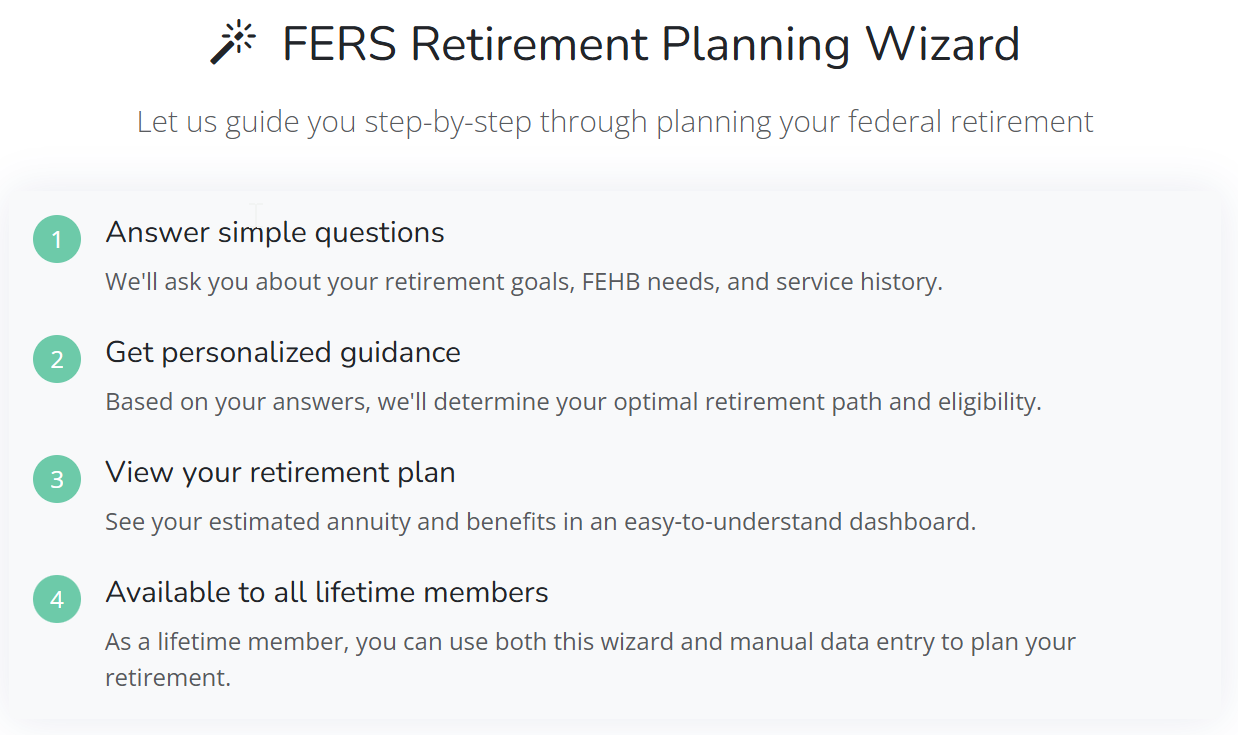The width and height of the screenshot is (1238, 735).
Task: Click the words federal retirement in subtitle
Action: point(970,122)
